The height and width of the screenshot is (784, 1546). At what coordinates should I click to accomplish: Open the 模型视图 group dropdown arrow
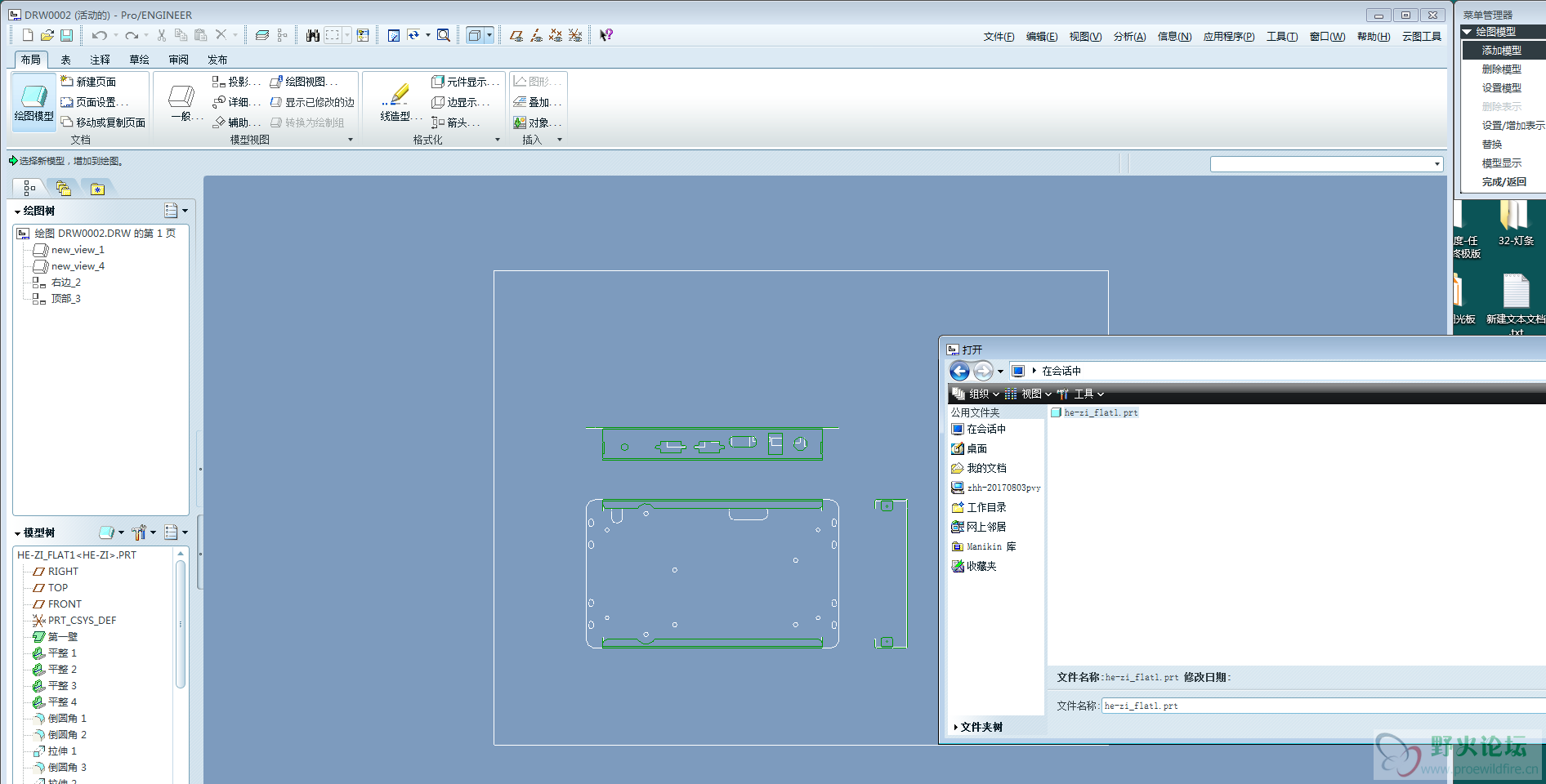pos(351,140)
